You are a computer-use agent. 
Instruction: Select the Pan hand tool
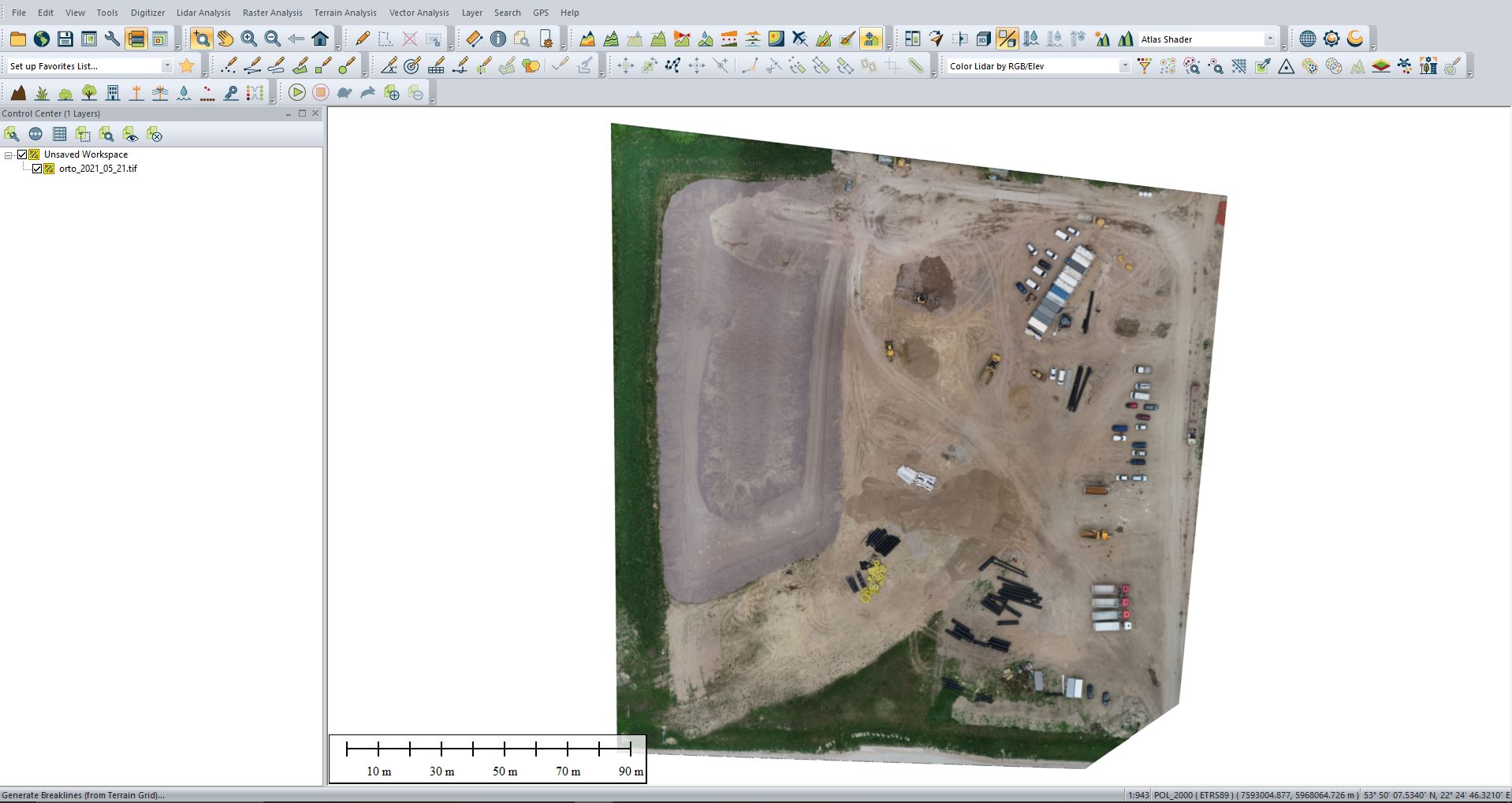pos(225,39)
